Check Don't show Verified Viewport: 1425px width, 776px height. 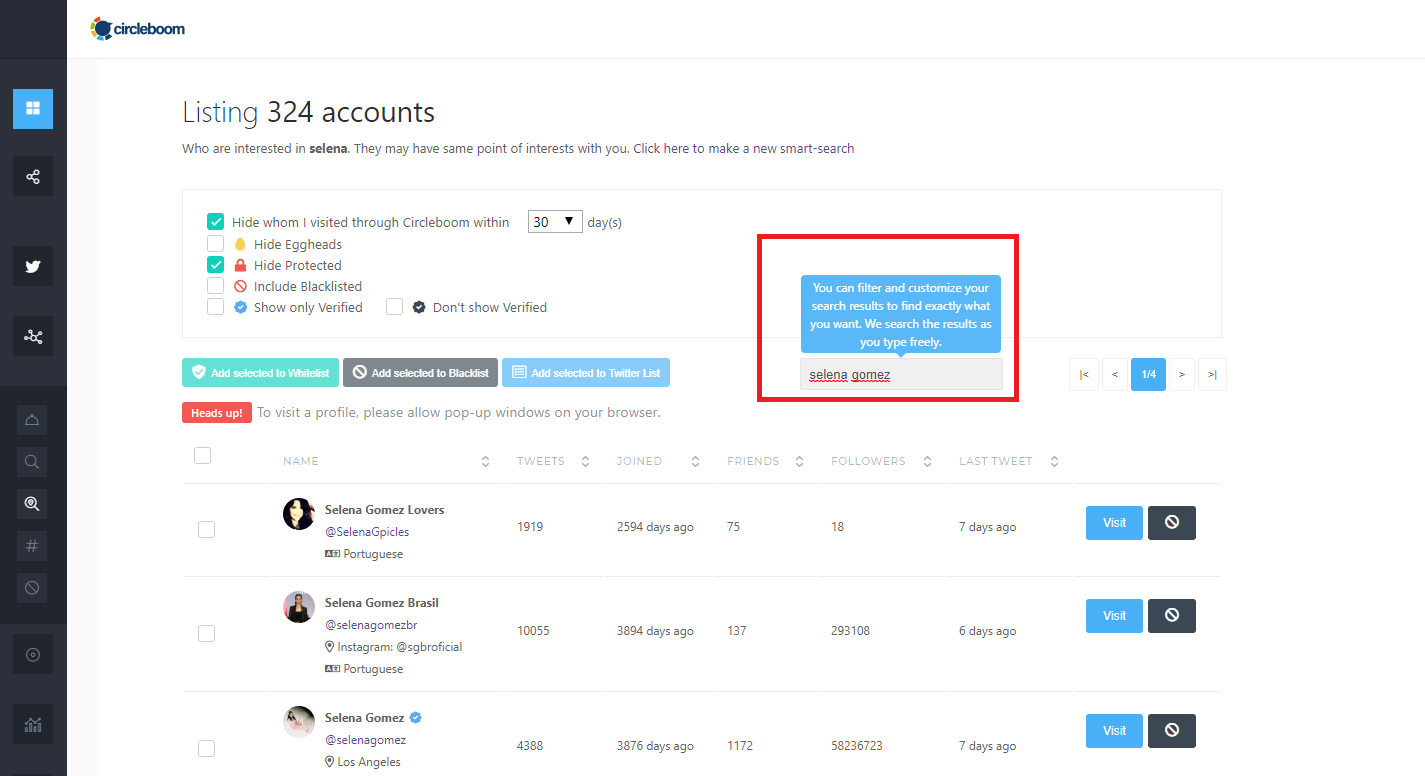(x=394, y=307)
